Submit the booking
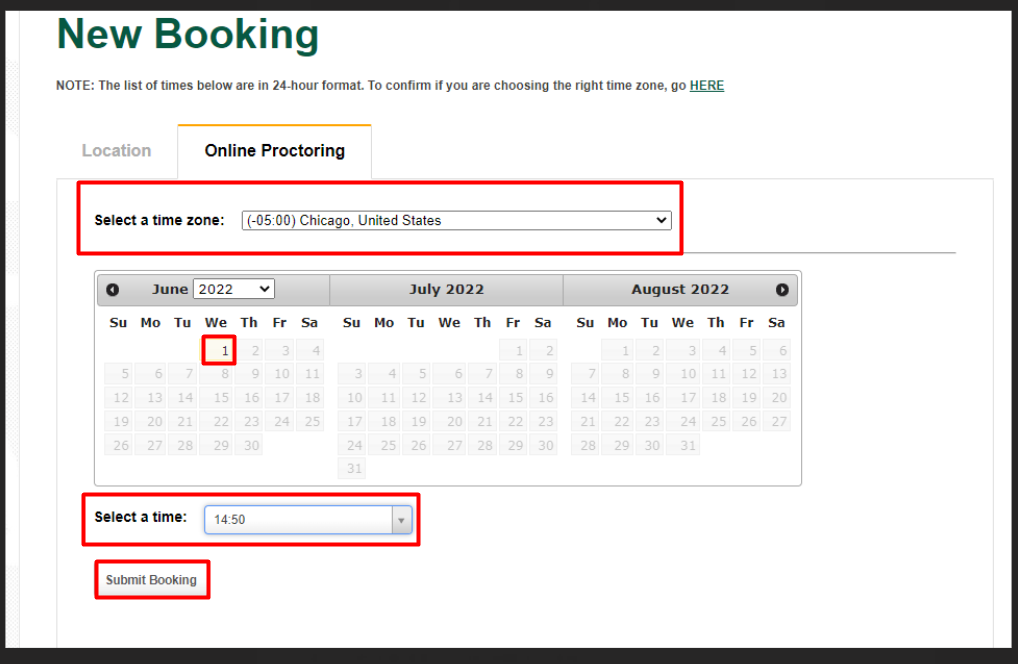This screenshot has height=664, width=1018. 151,580
